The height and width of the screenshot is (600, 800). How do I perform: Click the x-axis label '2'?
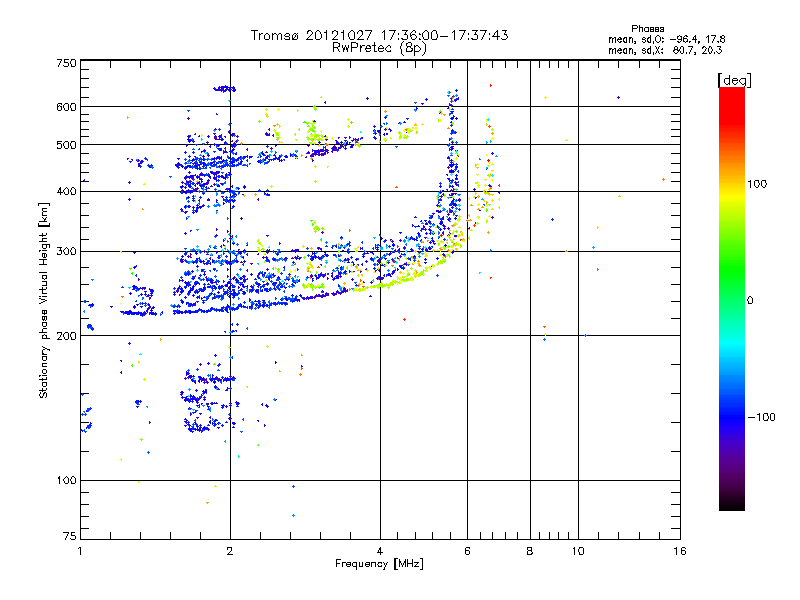tap(230, 551)
